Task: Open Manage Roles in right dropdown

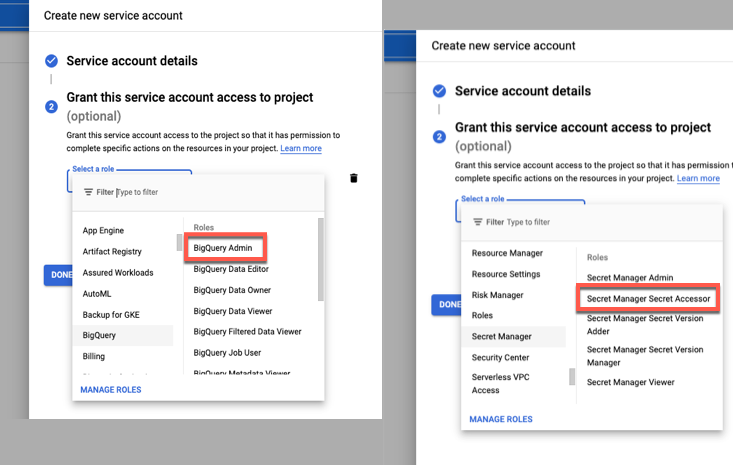Action: point(501,419)
